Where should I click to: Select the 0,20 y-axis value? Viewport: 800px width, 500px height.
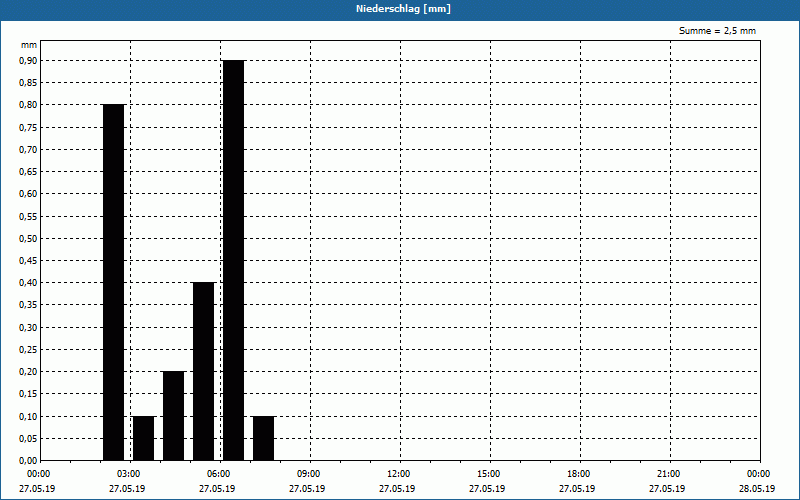(x=28, y=372)
